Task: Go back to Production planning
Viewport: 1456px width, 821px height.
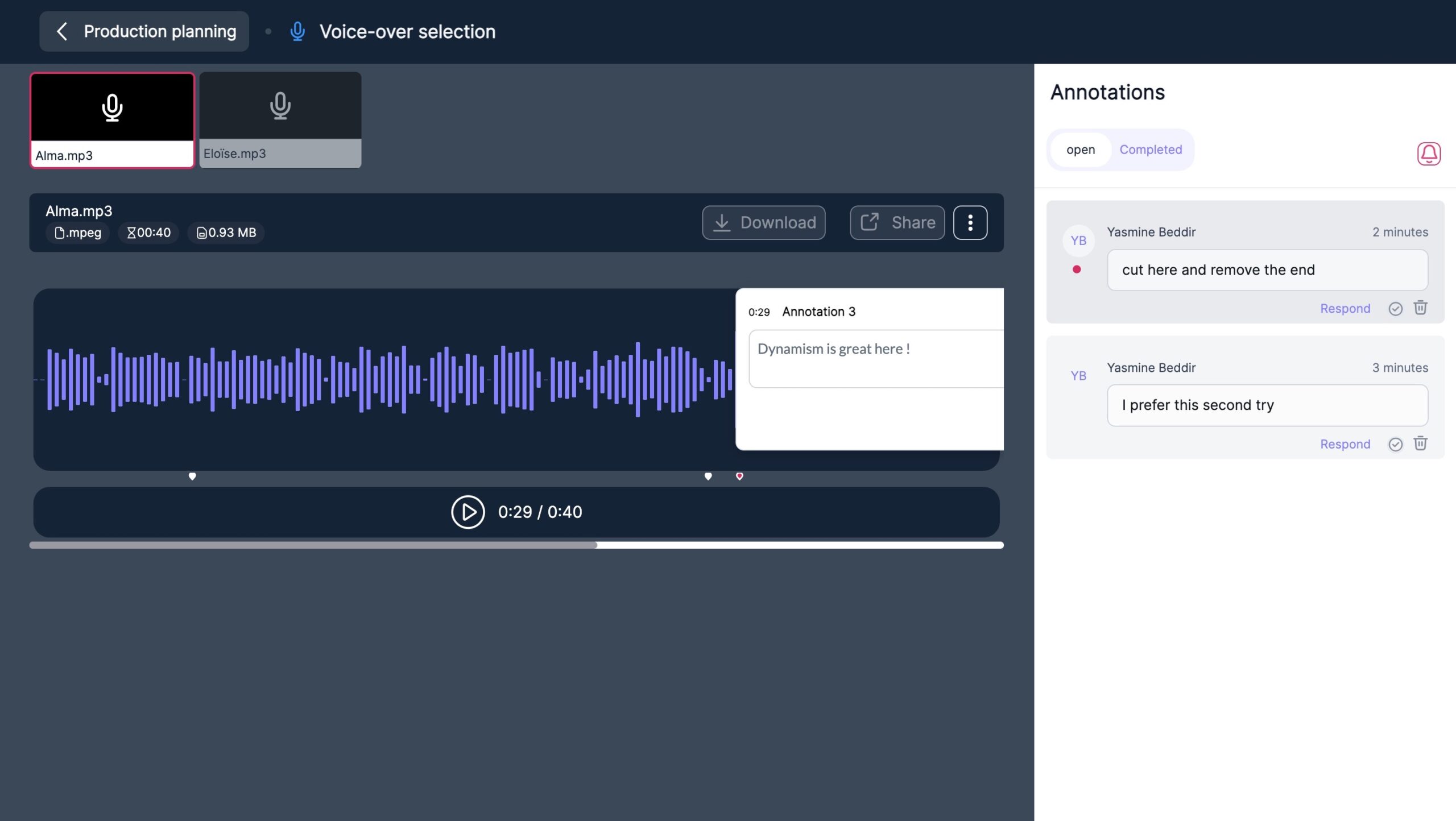Action: pos(144,32)
